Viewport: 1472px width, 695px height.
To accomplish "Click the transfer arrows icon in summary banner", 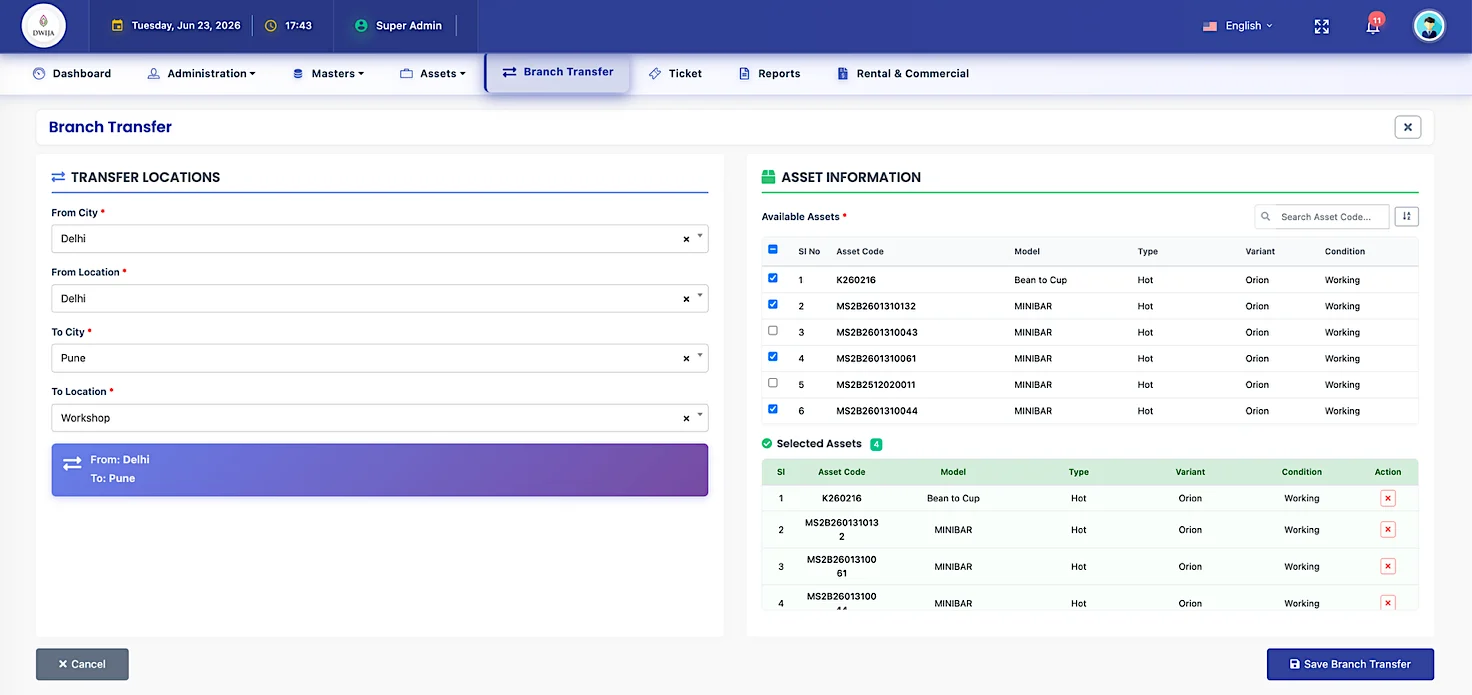I will [72, 464].
